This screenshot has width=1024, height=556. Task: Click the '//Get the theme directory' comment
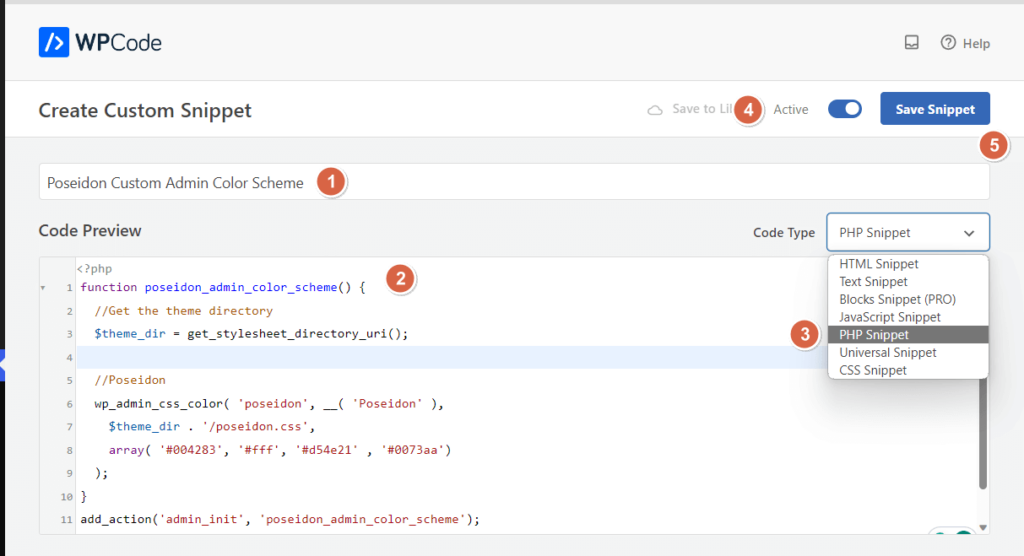pos(184,311)
